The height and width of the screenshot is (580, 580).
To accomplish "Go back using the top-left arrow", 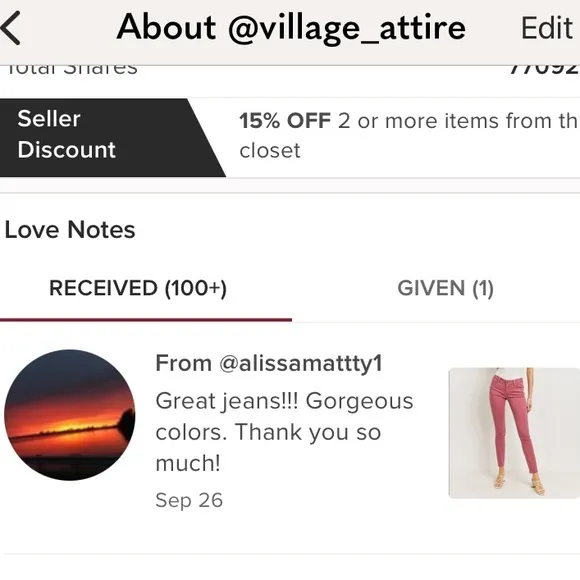I will tap(10, 28).
